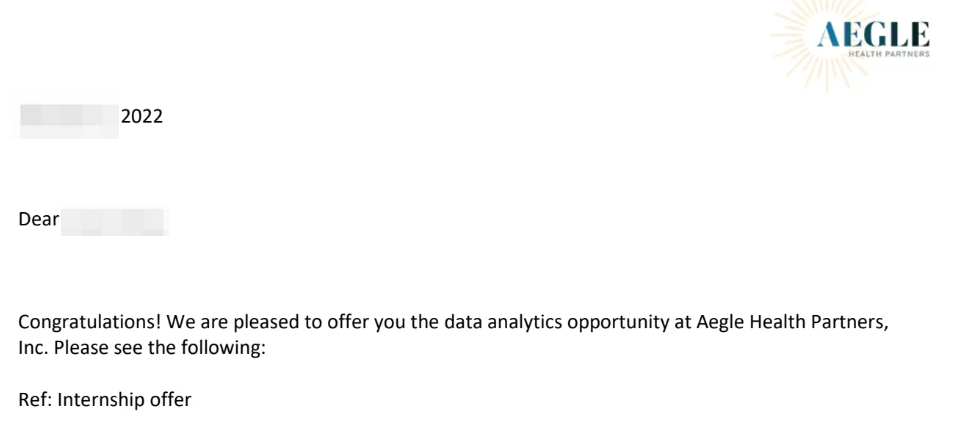Screen dimensions: 954x426
Task: Click the word Congratulations!
Action: [x=90, y=323]
